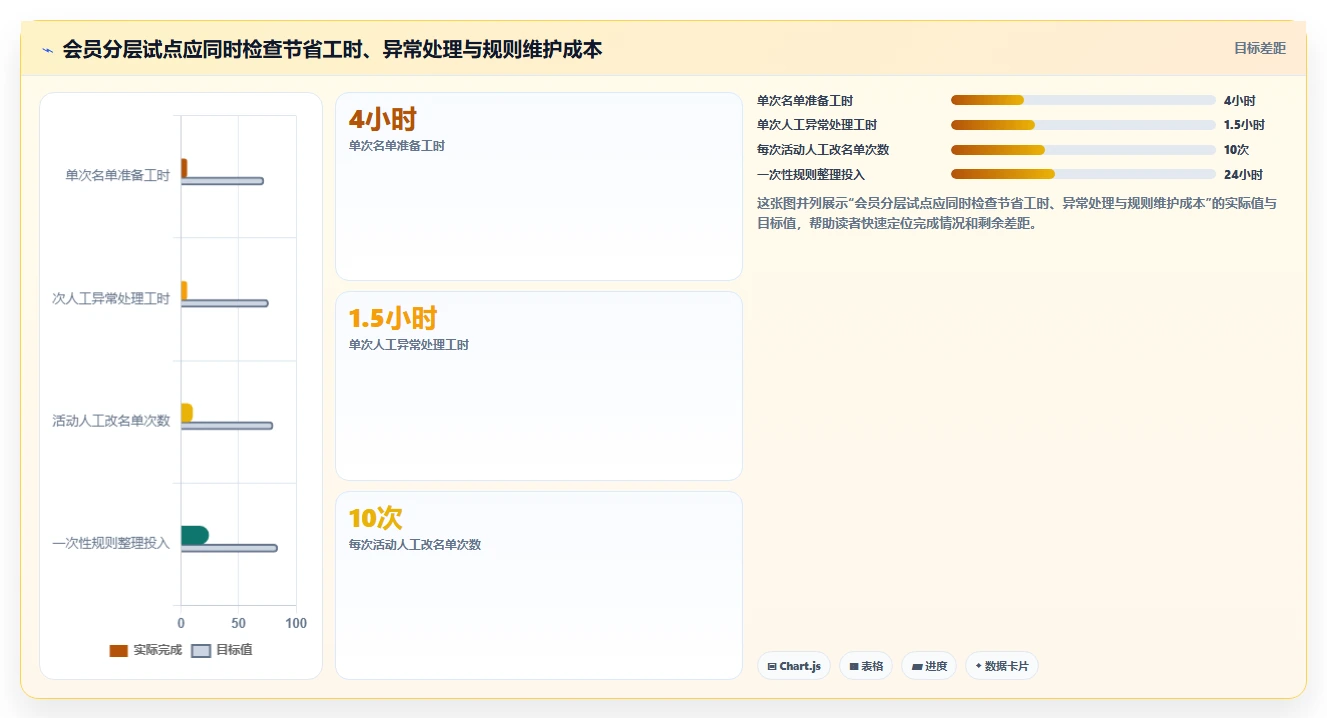Click the yellow 活动人工改名单次数 actual bar
Viewport: 1327px width, 718px height.
point(186,412)
